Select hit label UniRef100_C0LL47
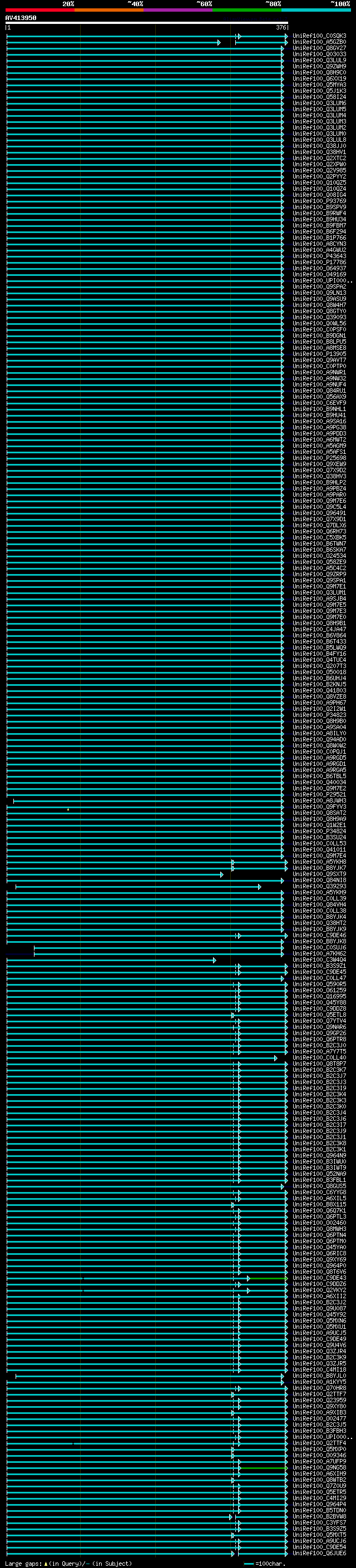This screenshot has width=356, height=1568. click(319, 978)
